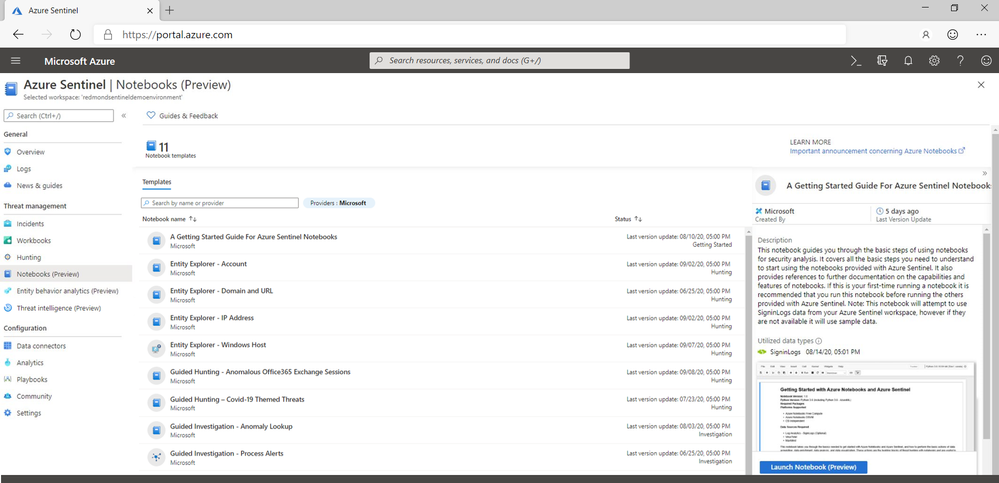Open a new browser tab

coord(169,10)
